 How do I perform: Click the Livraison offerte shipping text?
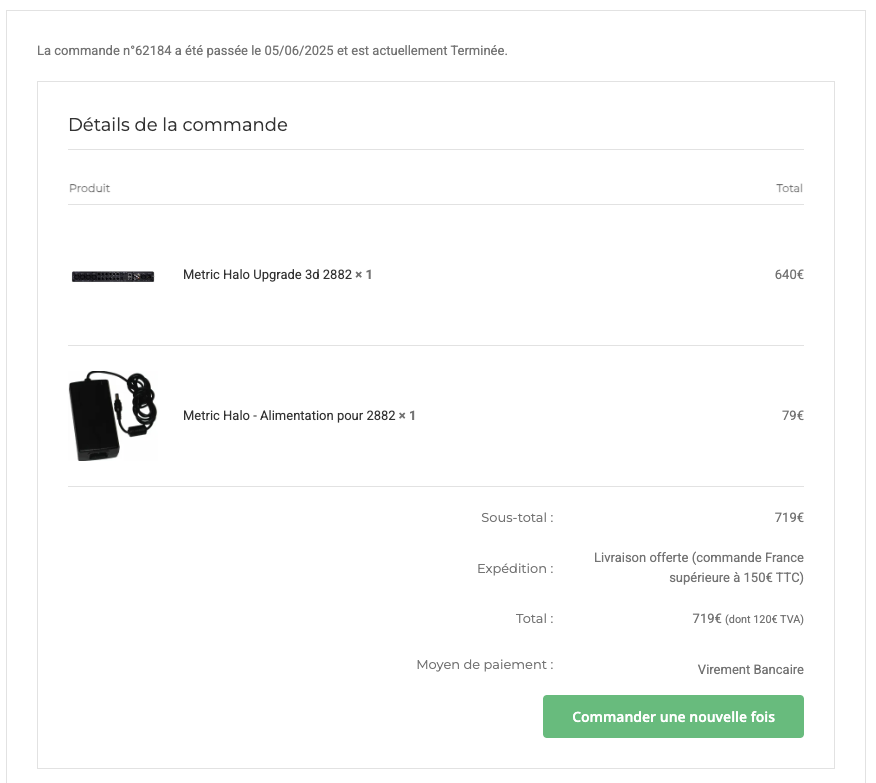point(698,567)
